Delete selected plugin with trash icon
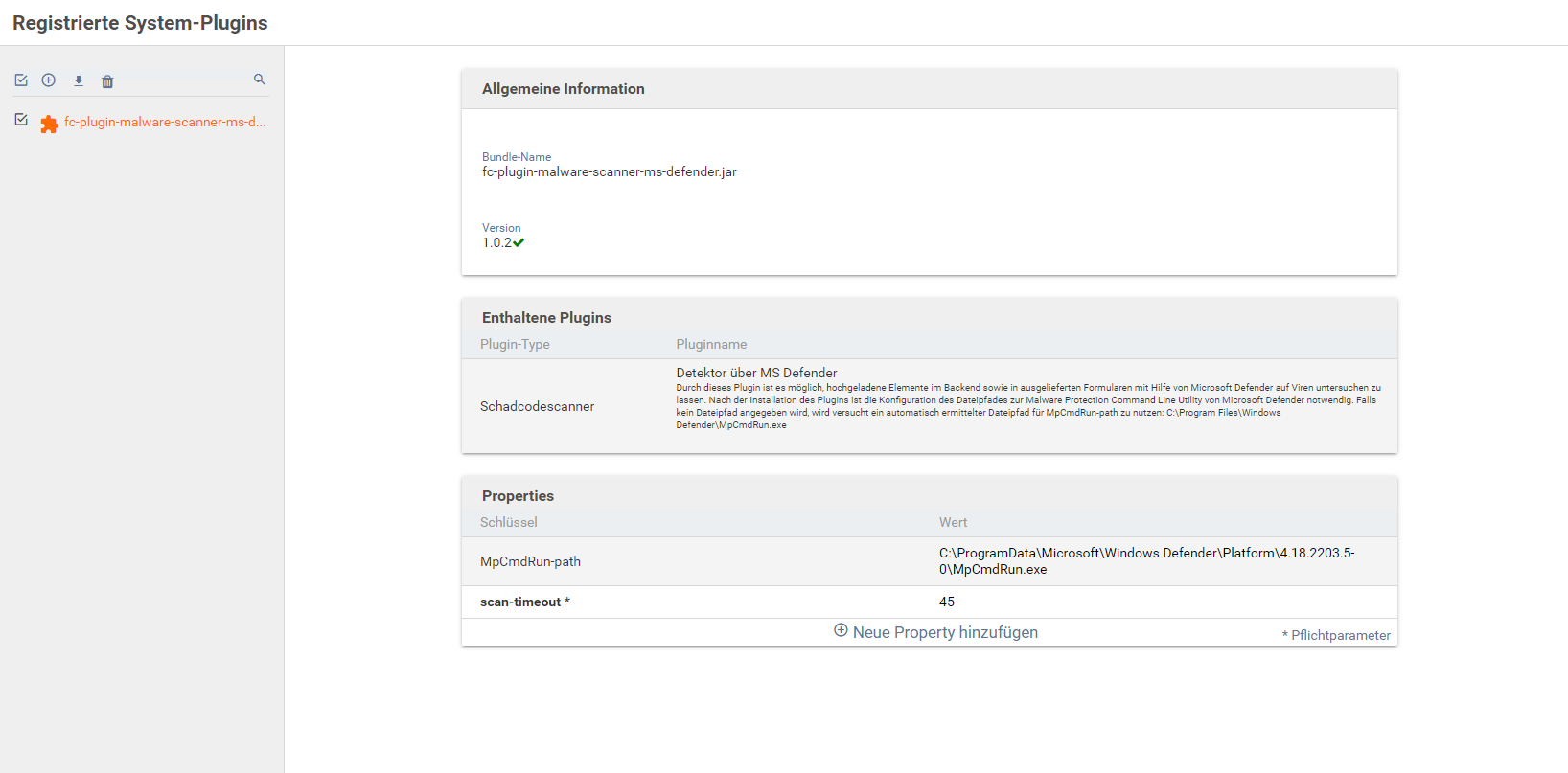 point(107,81)
